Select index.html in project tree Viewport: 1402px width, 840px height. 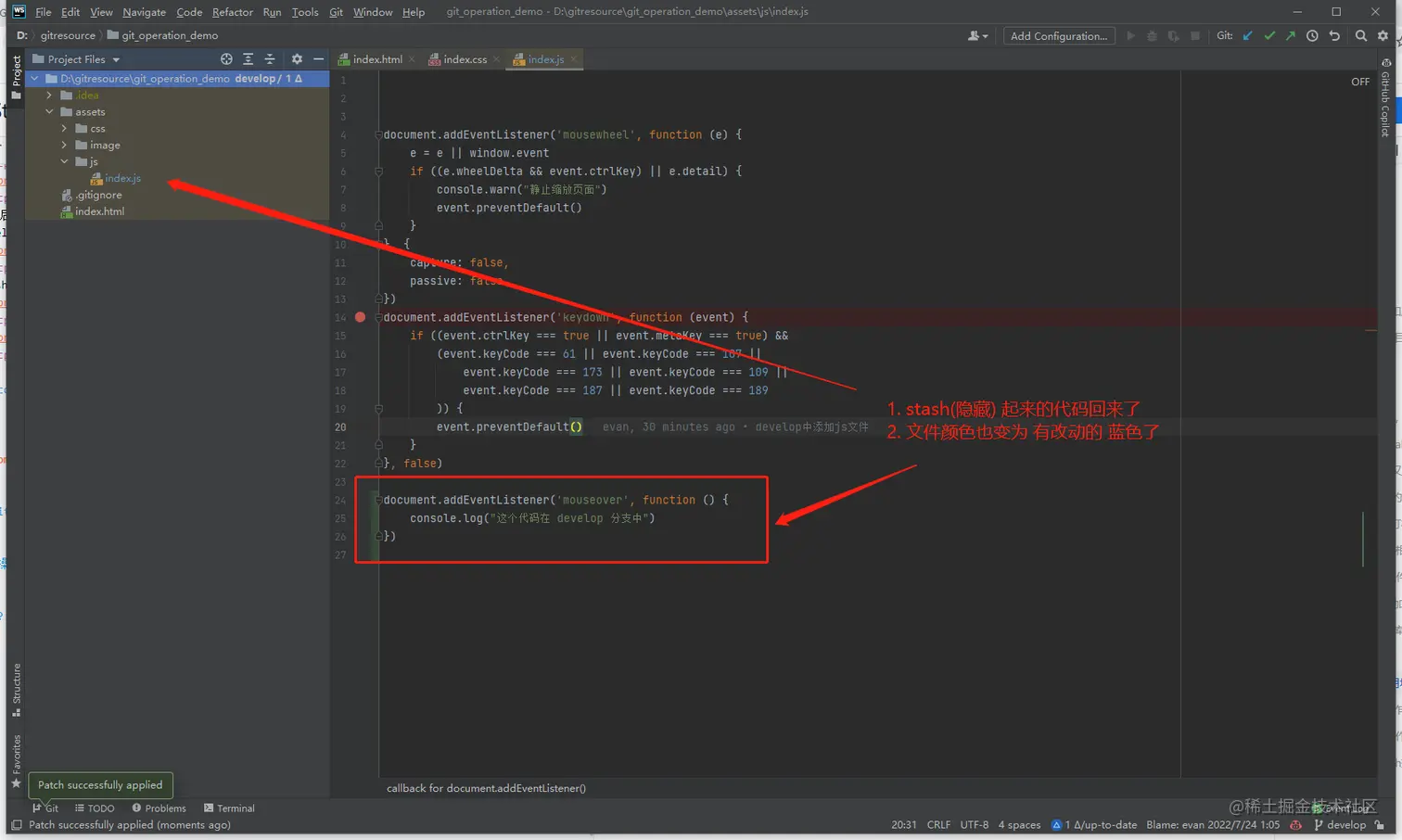[x=92, y=212]
